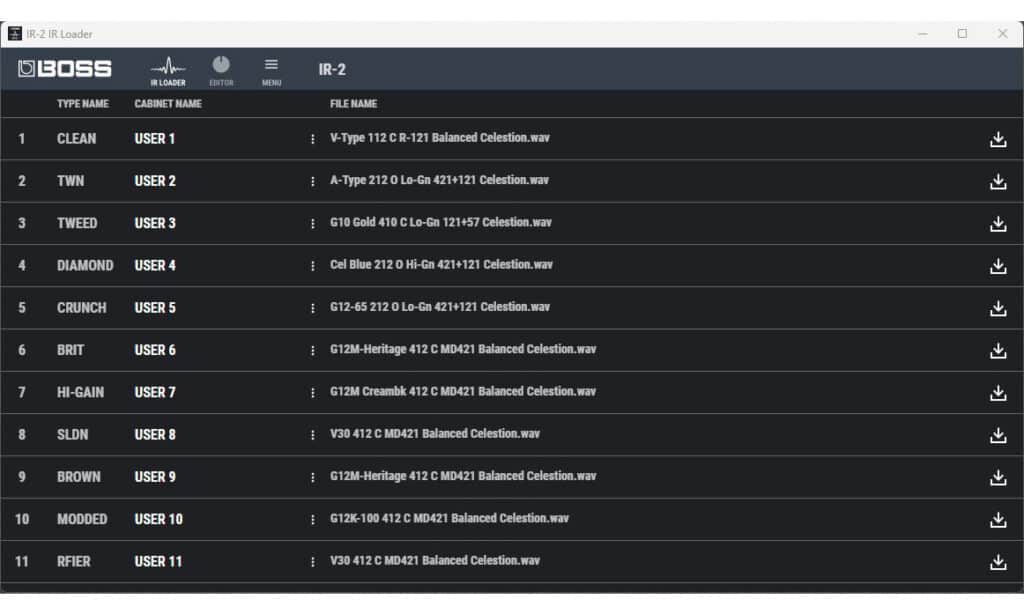1024x614 pixels.
Task: Import IR file for USER 8 row
Action: pyautogui.click(x=998, y=435)
